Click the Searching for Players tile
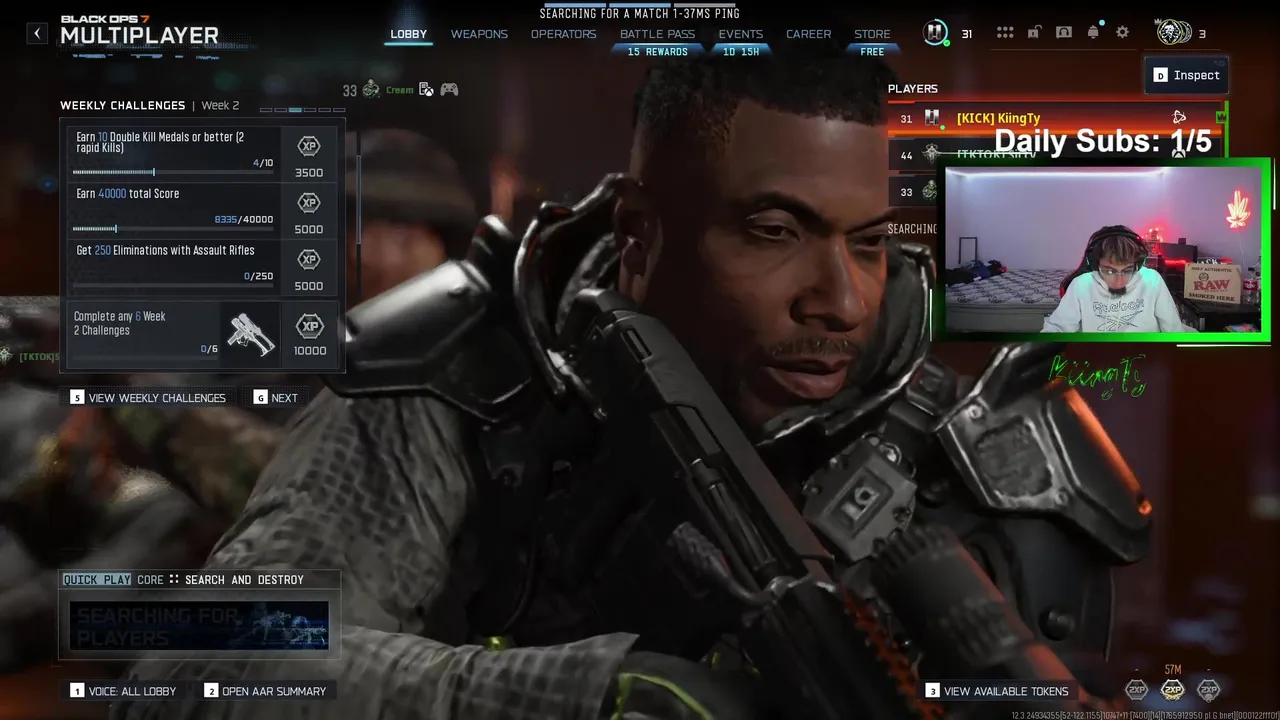Viewport: 1280px width, 720px height. 198,626
